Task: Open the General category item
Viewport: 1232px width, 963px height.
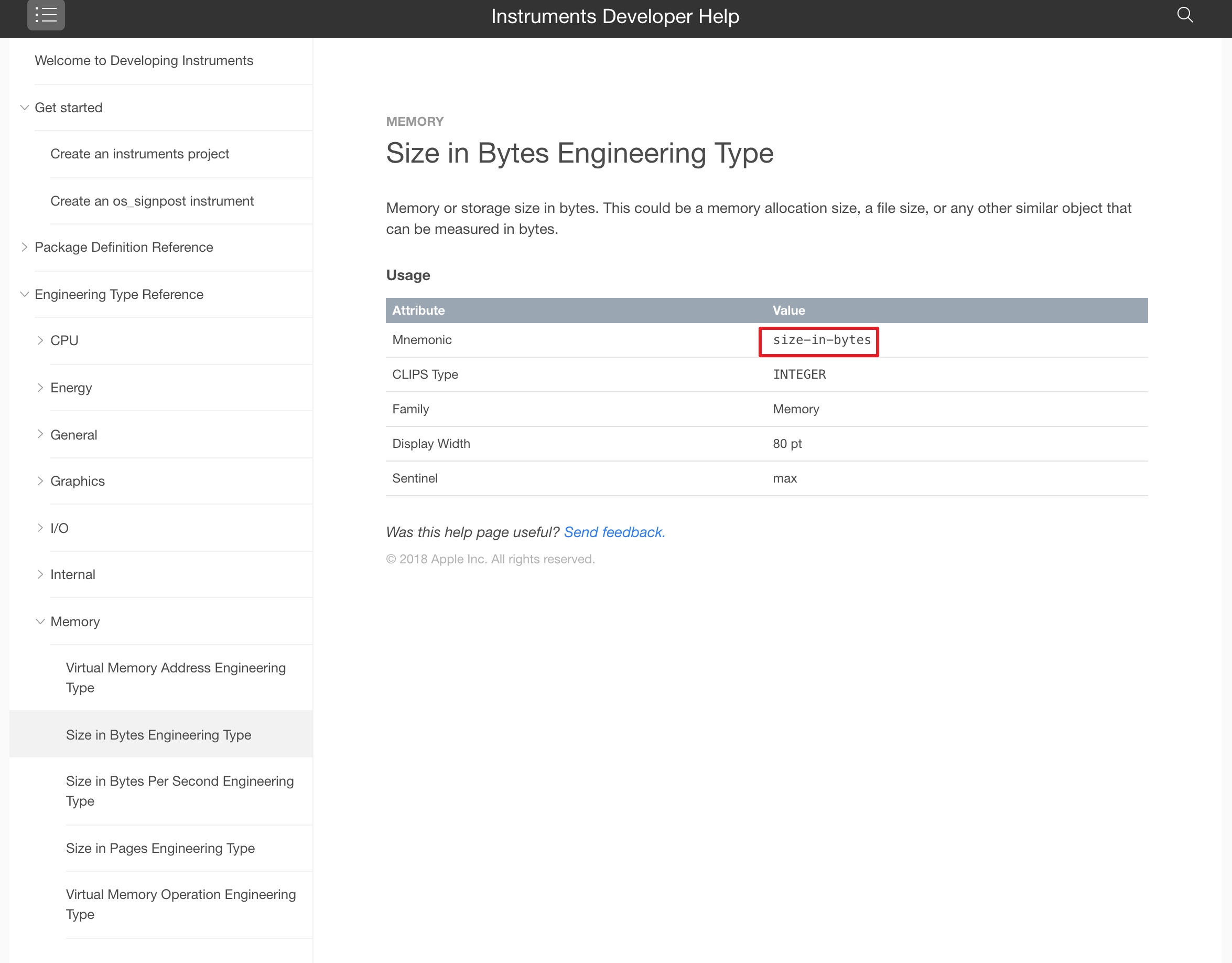Action: 73,435
